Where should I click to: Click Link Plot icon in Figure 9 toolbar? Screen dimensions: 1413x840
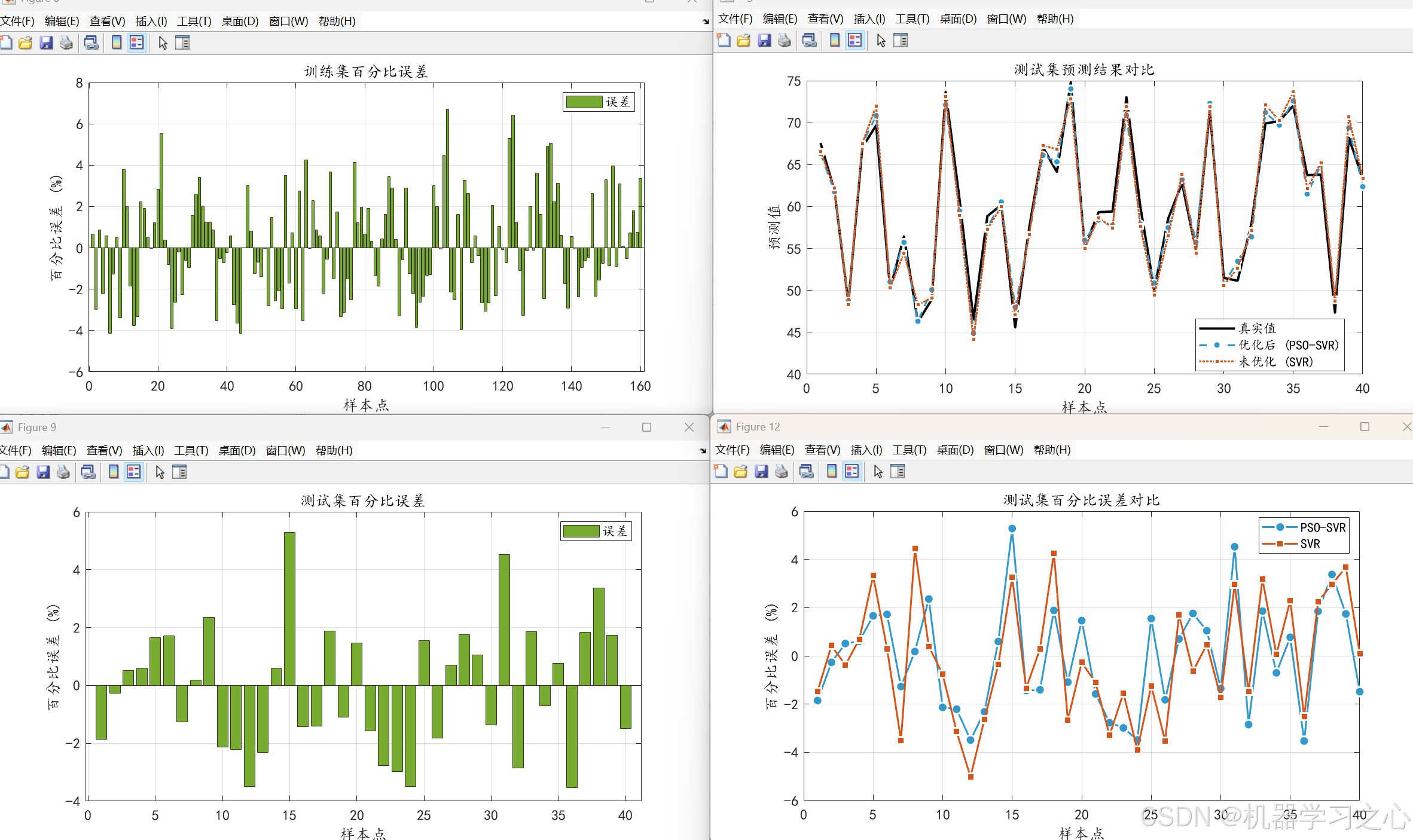88,472
